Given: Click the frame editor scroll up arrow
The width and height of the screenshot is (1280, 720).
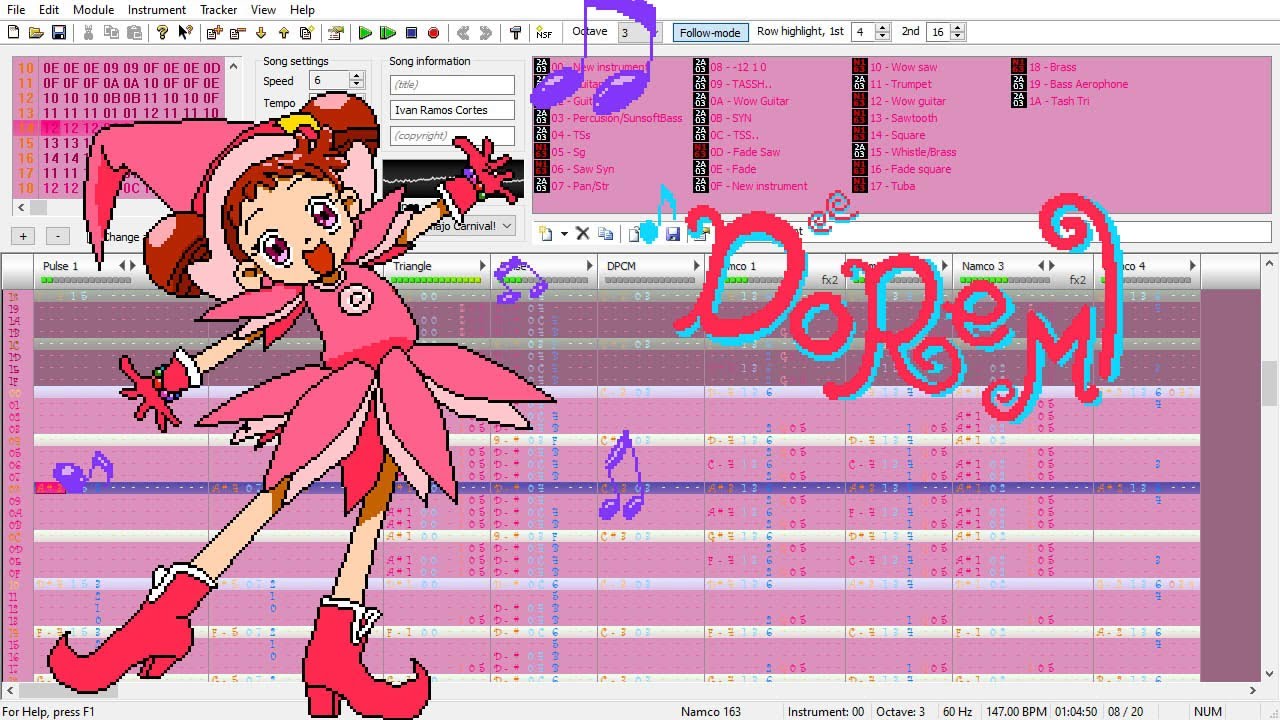Looking at the screenshot, I should click(235, 67).
